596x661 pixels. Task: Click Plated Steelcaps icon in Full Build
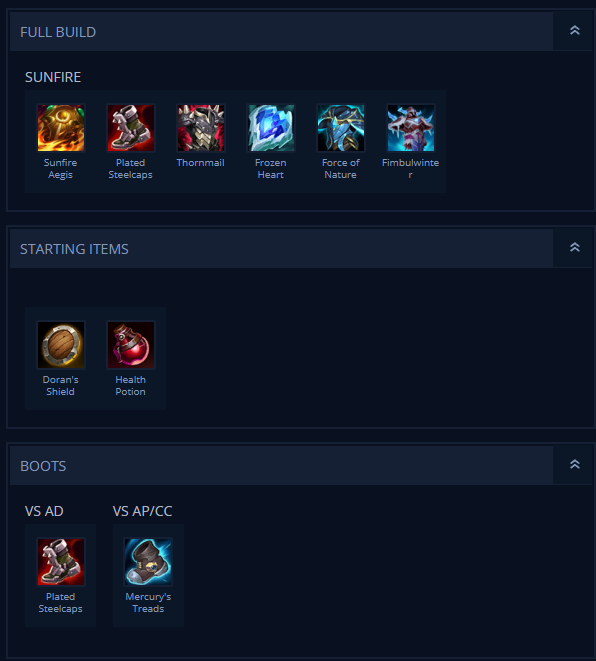coord(131,128)
